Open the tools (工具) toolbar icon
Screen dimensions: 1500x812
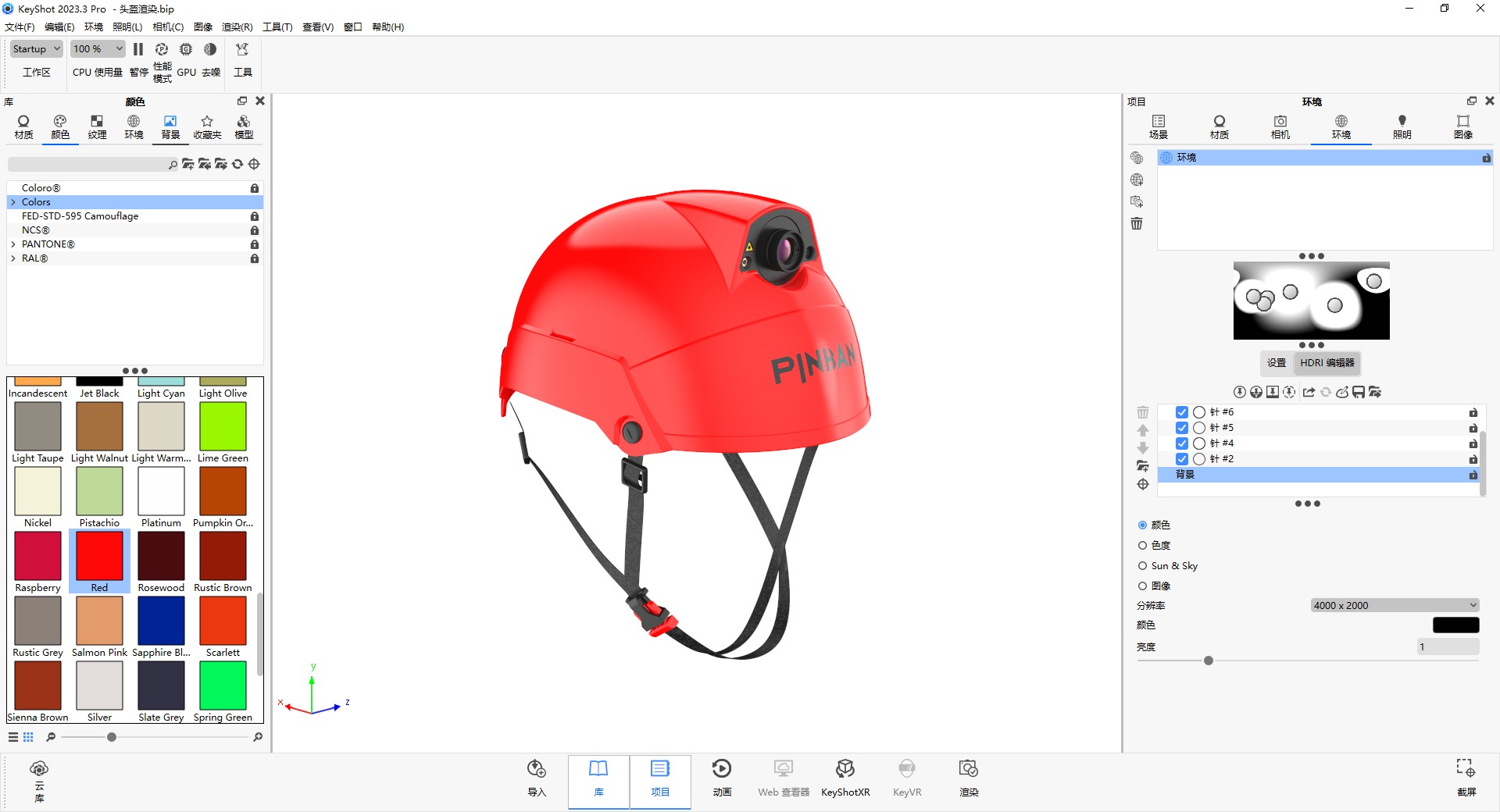[242, 49]
